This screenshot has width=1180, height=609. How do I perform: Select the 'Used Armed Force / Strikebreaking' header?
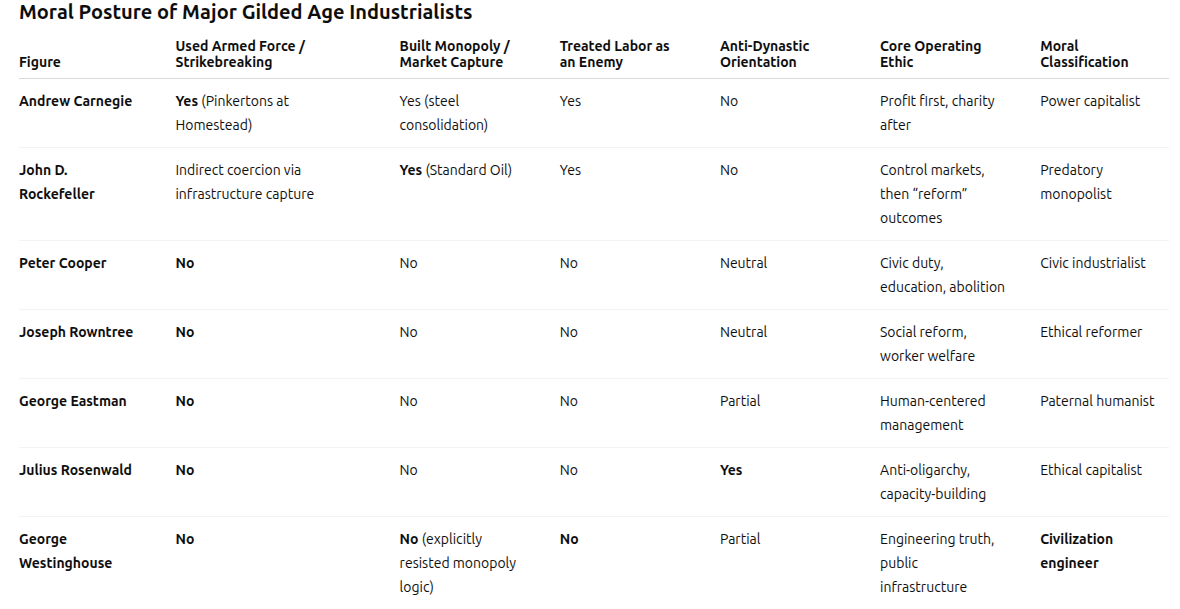240,54
